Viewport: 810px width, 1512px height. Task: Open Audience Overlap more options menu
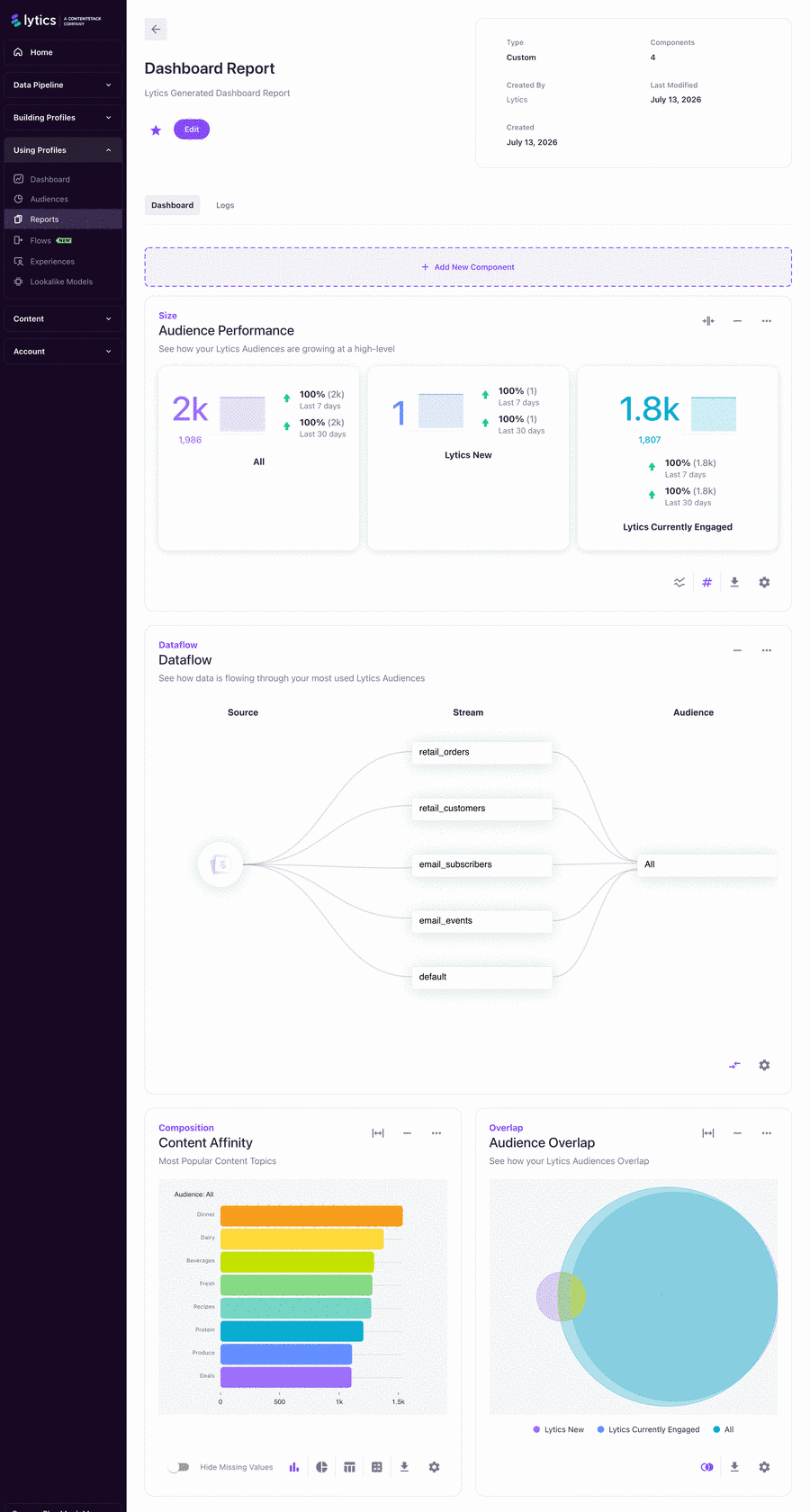pos(767,1133)
